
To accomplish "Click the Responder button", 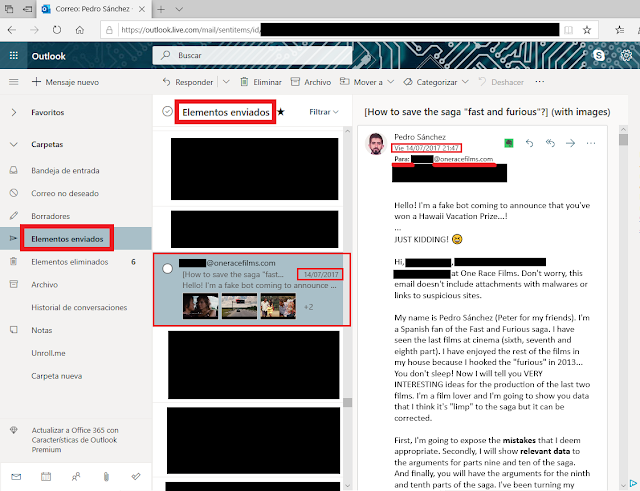I will (x=188, y=82).
